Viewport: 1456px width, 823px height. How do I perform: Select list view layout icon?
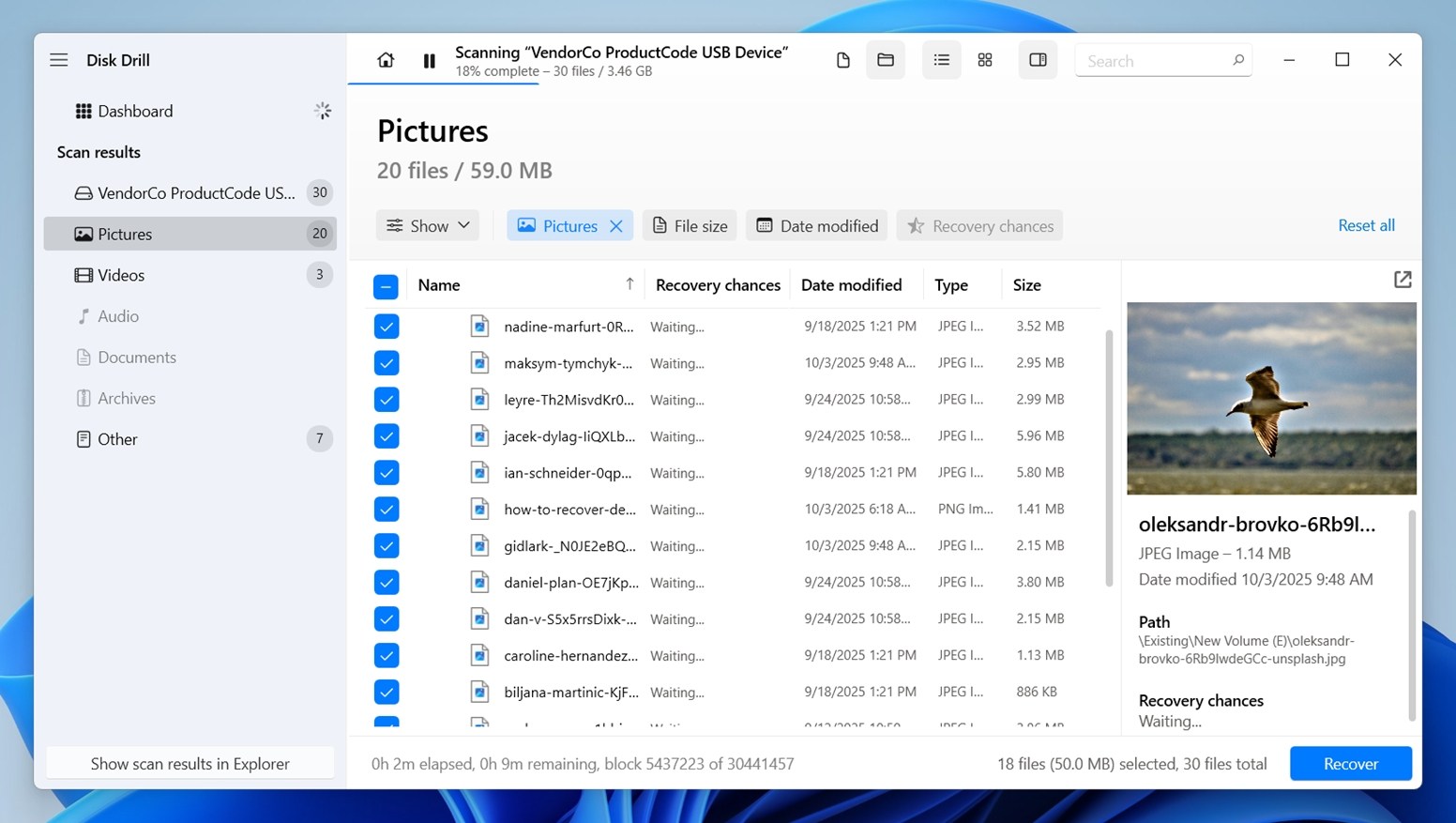click(941, 60)
